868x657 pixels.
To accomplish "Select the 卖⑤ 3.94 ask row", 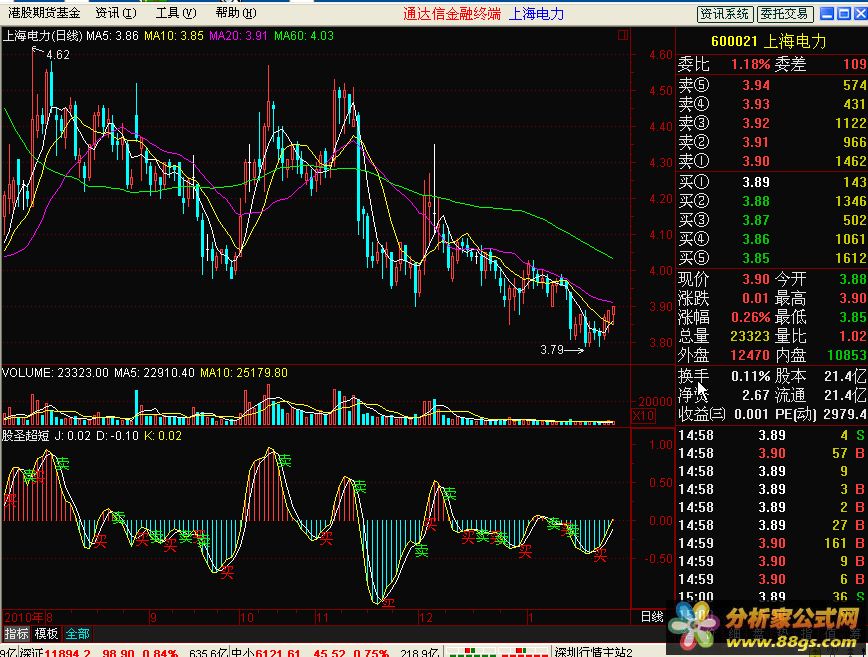I will (x=772, y=85).
